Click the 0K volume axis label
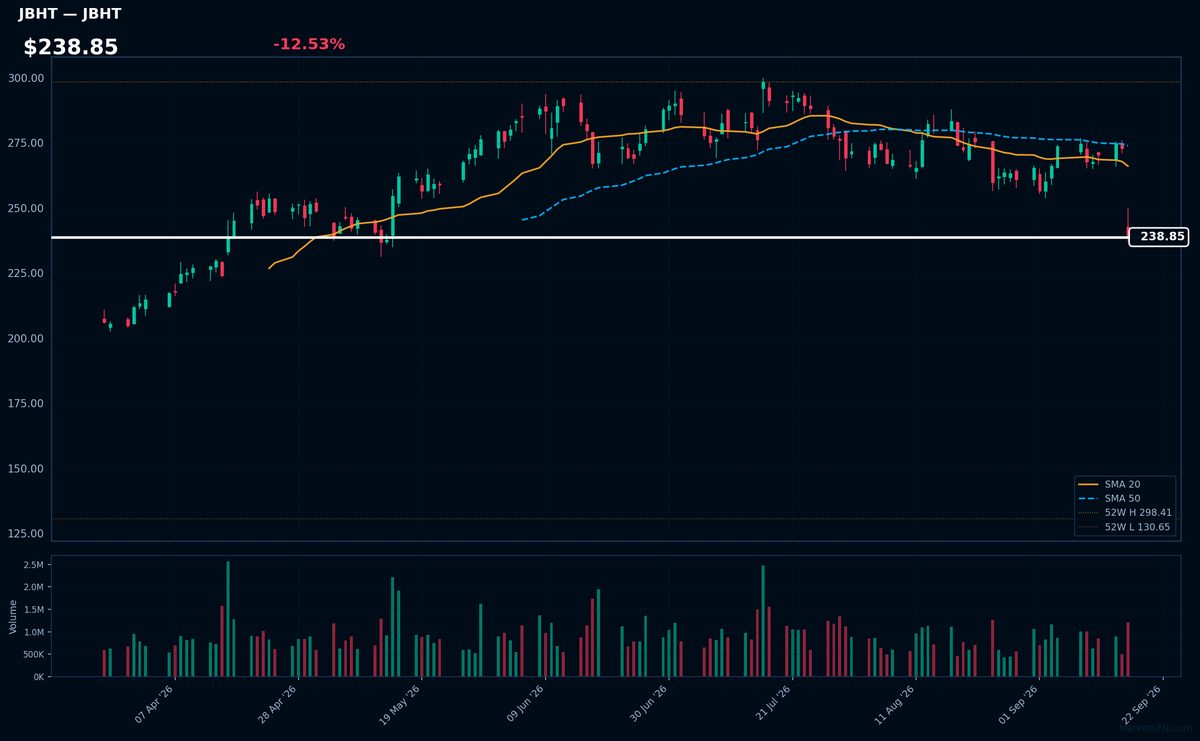This screenshot has height=741, width=1200. pos(38,677)
